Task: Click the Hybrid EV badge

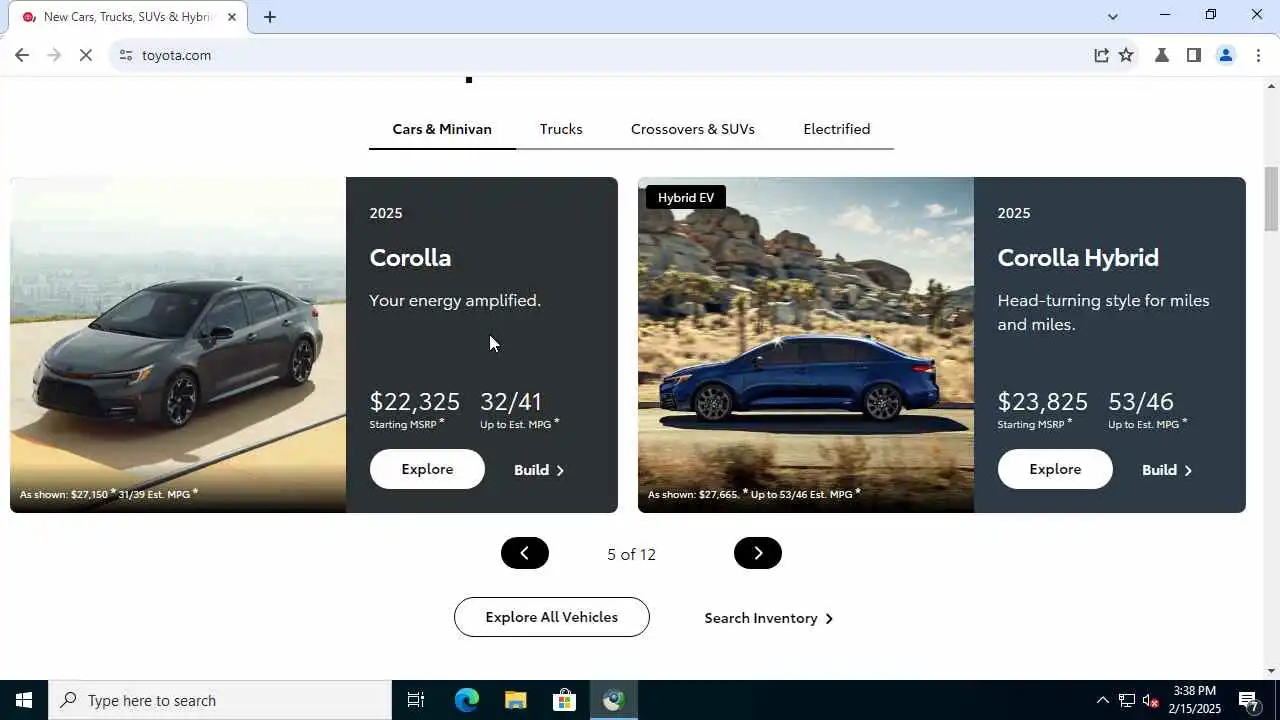Action: coord(686,197)
